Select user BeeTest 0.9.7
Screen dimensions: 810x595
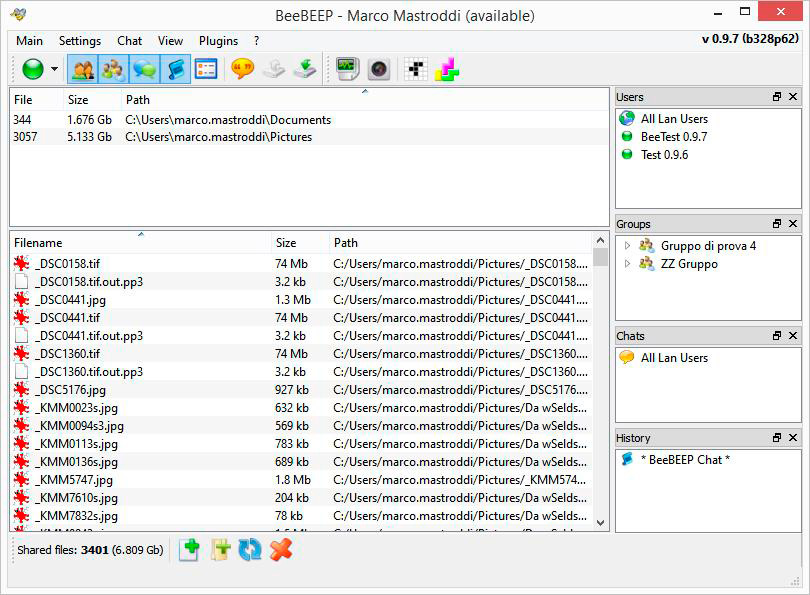[x=673, y=137]
